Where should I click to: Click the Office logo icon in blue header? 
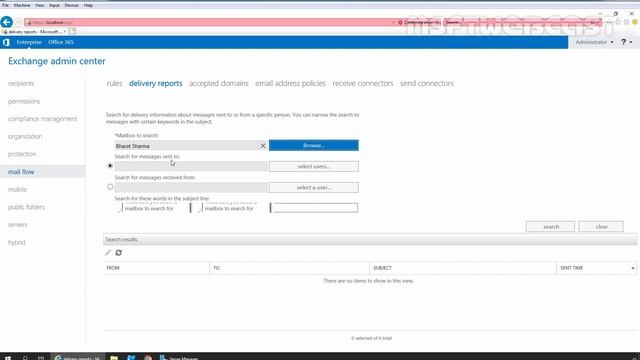click(6, 42)
